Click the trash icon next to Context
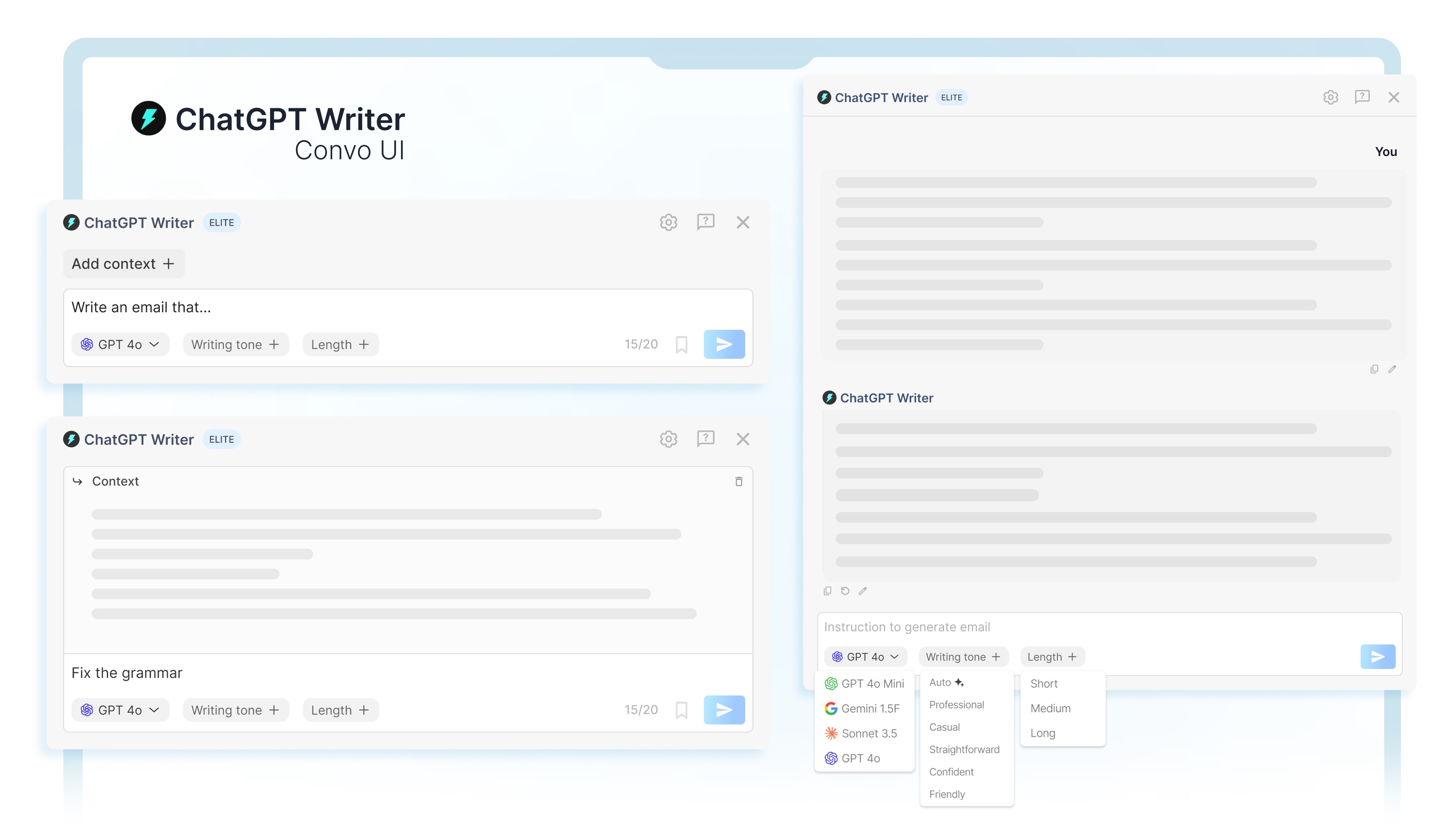This screenshot has width=1456, height=830. 738,482
